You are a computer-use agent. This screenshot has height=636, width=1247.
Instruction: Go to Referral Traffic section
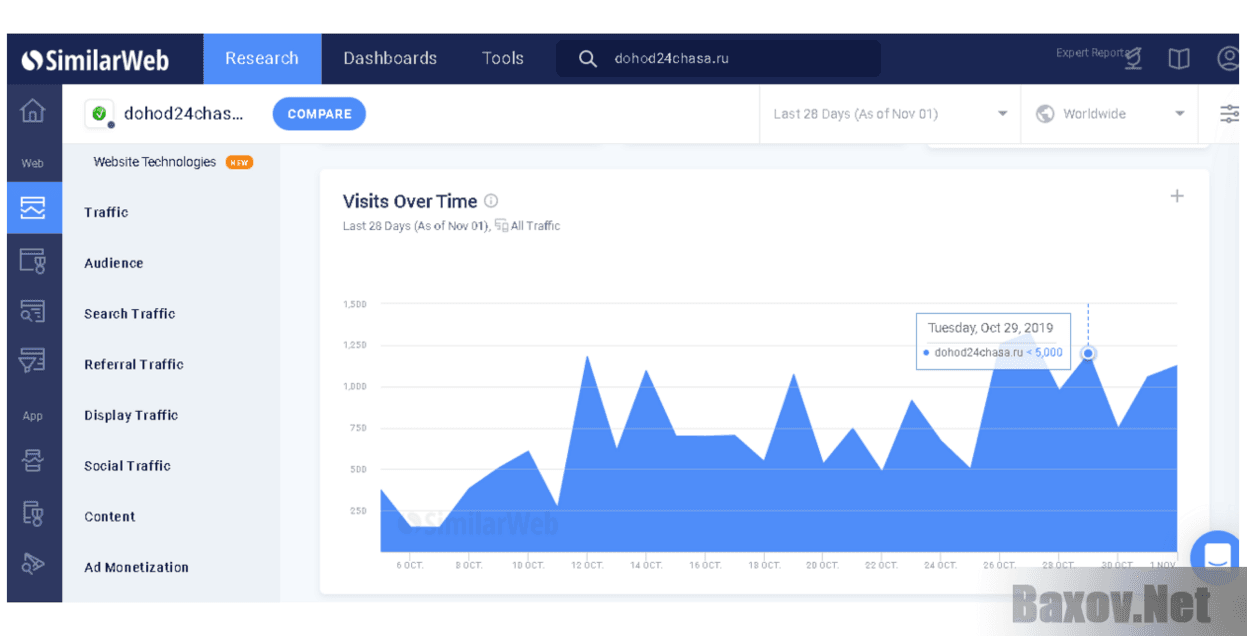(134, 365)
